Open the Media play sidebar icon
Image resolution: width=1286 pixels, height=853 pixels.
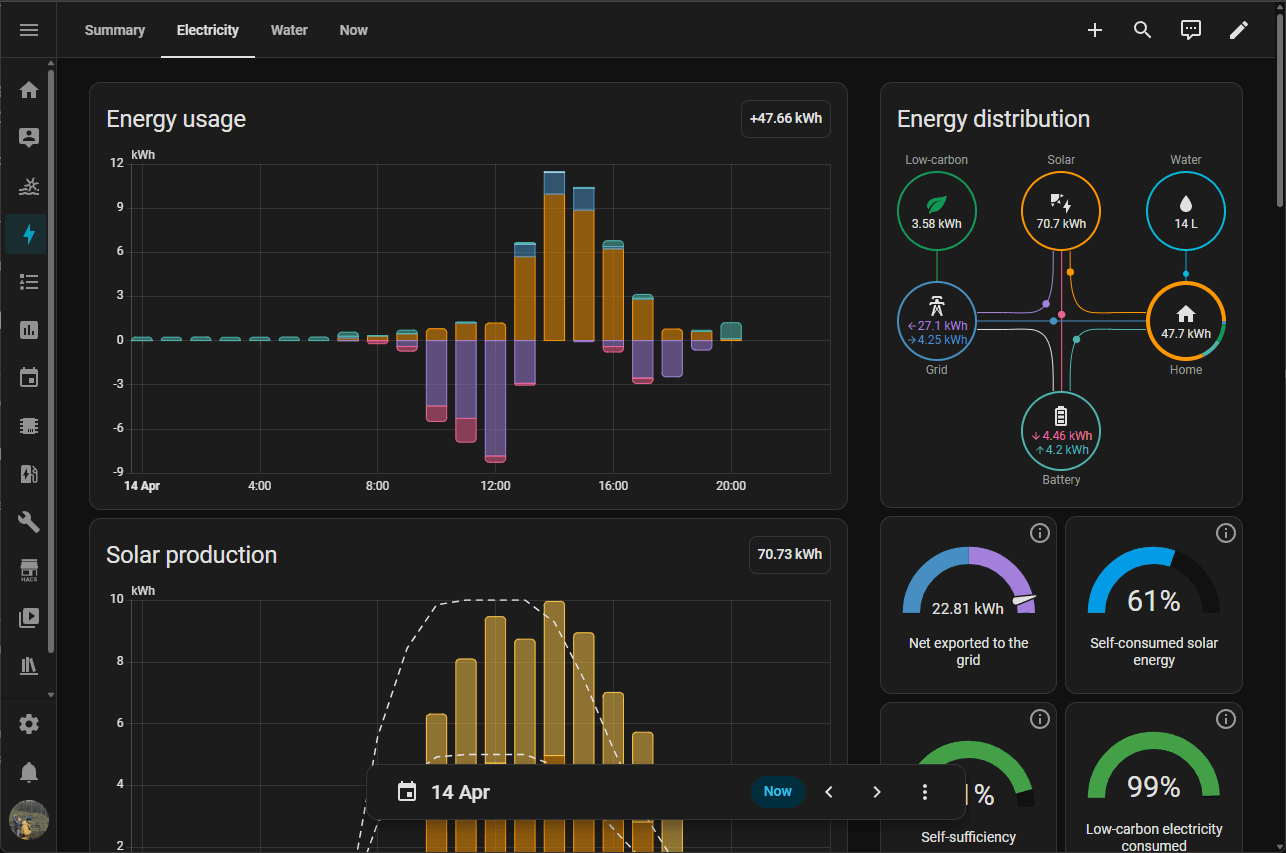coord(28,618)
